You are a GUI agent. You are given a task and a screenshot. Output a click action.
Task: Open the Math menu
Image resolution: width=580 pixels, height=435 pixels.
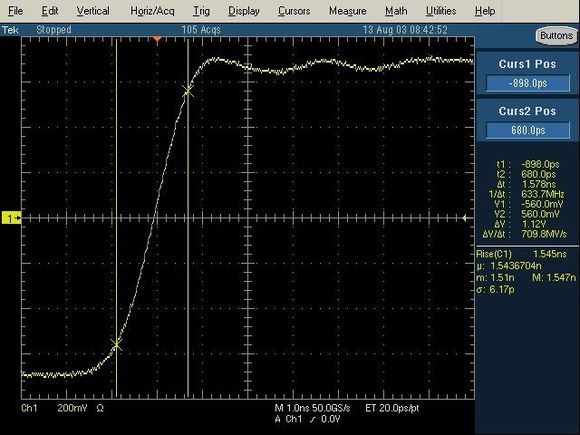(x=396, y=11)
